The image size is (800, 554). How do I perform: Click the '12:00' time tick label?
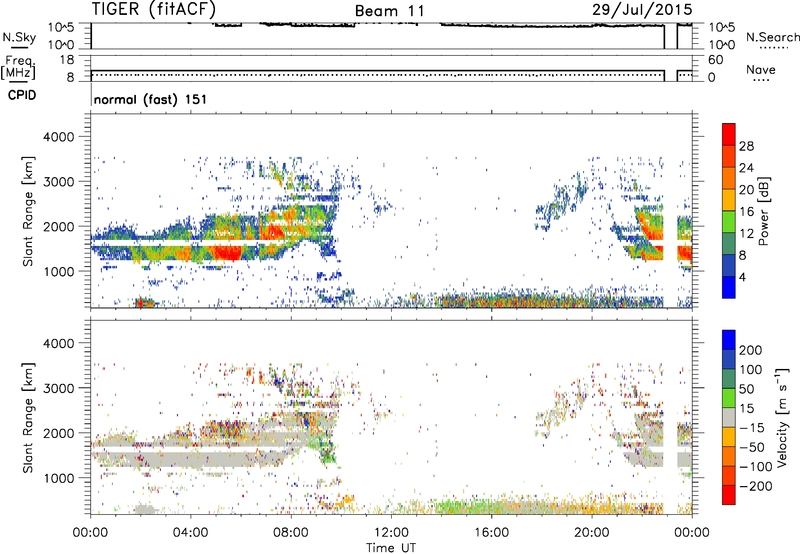click(x=391, y=533)
